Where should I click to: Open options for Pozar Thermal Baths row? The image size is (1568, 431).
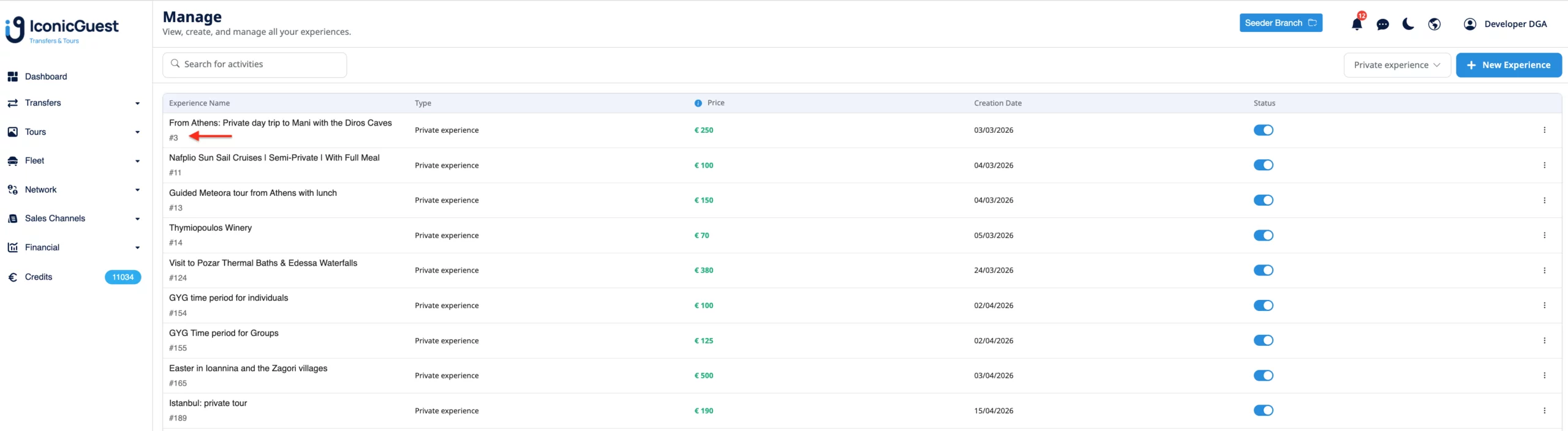[1544, 270]
